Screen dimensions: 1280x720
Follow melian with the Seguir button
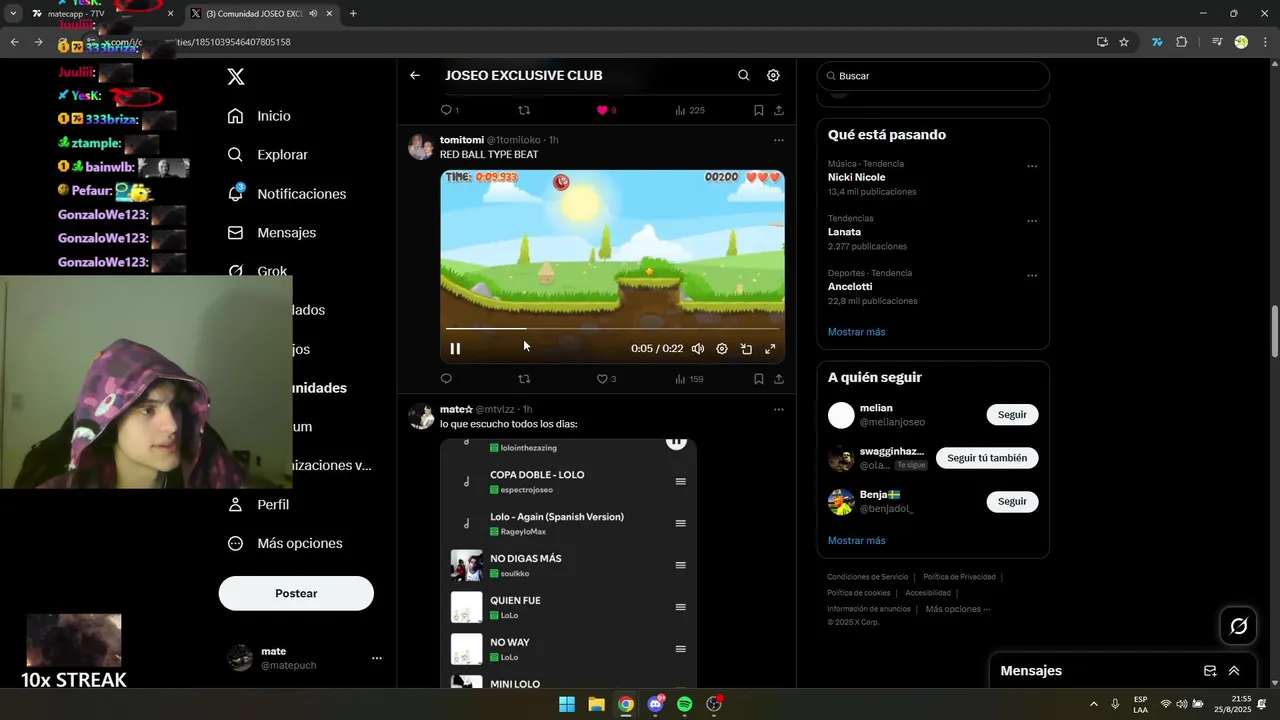coord(1012,415)
